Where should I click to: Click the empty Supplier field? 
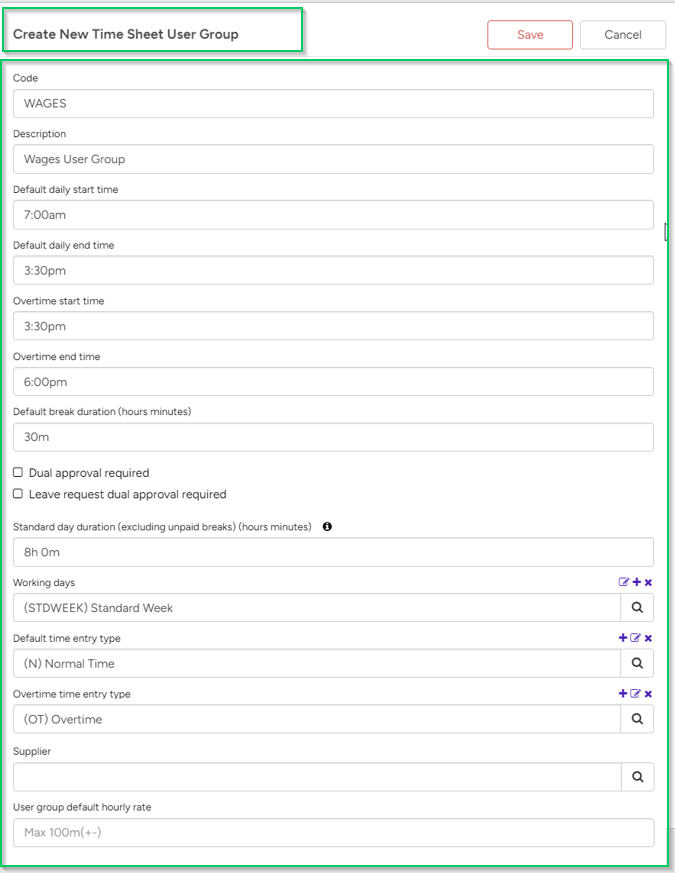point(317,777)
